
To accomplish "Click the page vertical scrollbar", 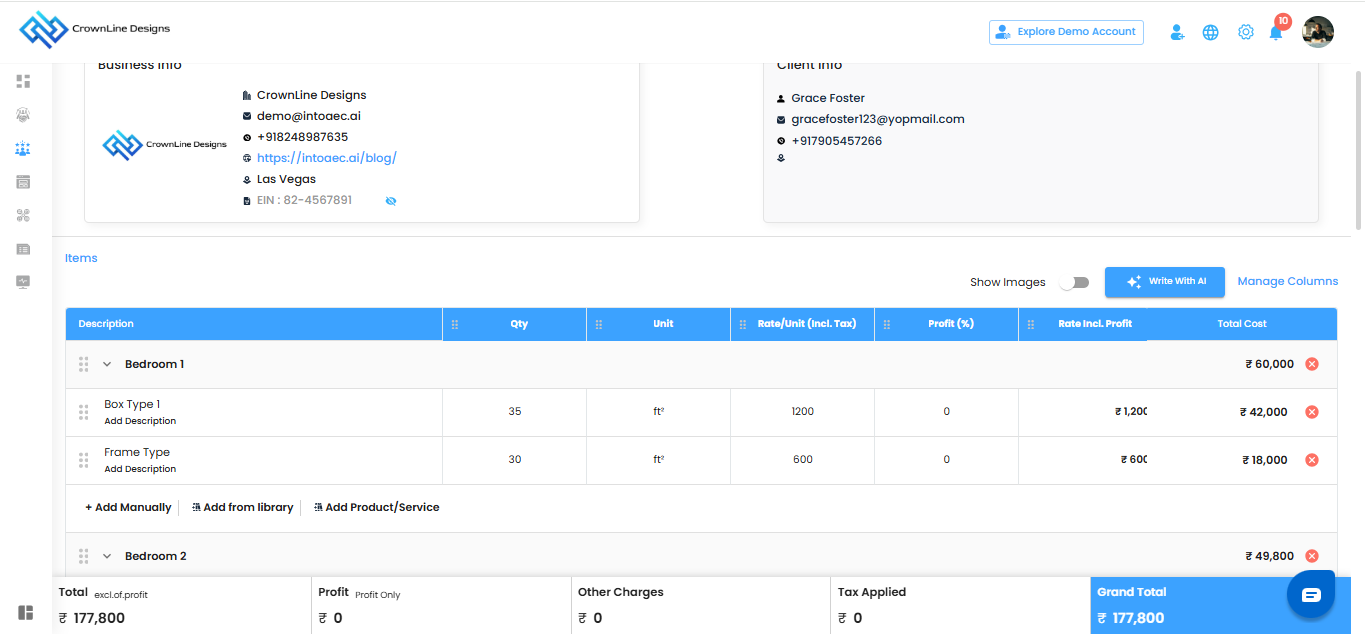I will [1358, 150].
